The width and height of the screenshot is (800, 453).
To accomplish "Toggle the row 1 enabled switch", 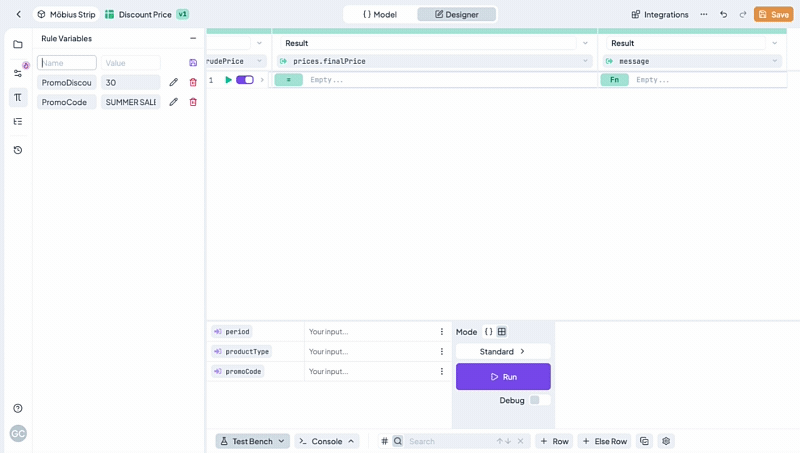I will pos(244,80).
